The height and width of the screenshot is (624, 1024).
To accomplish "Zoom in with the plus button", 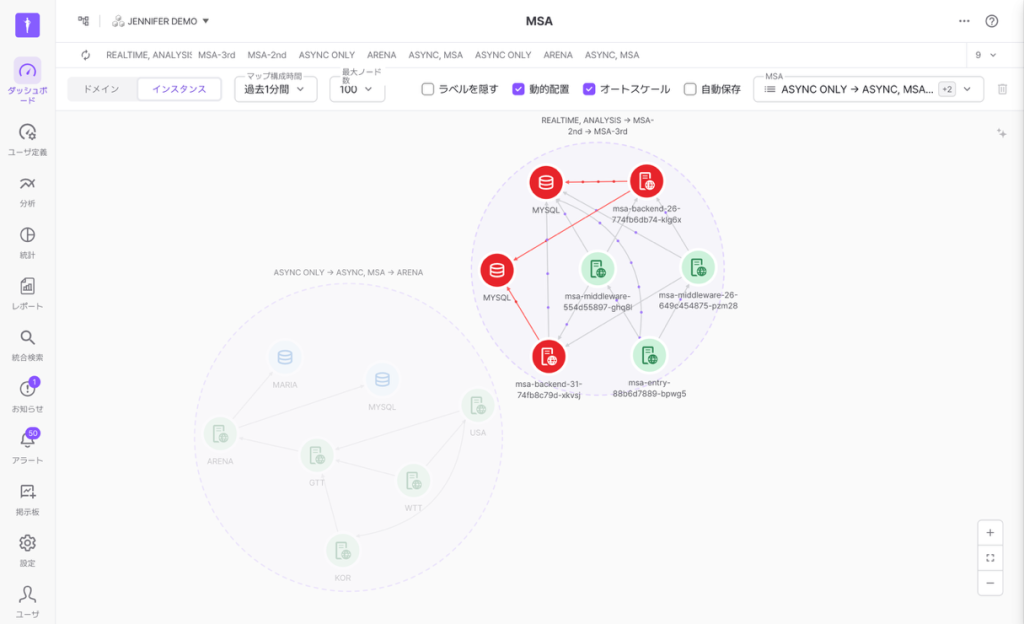I will pyautogui.click(x=990, y=533).
